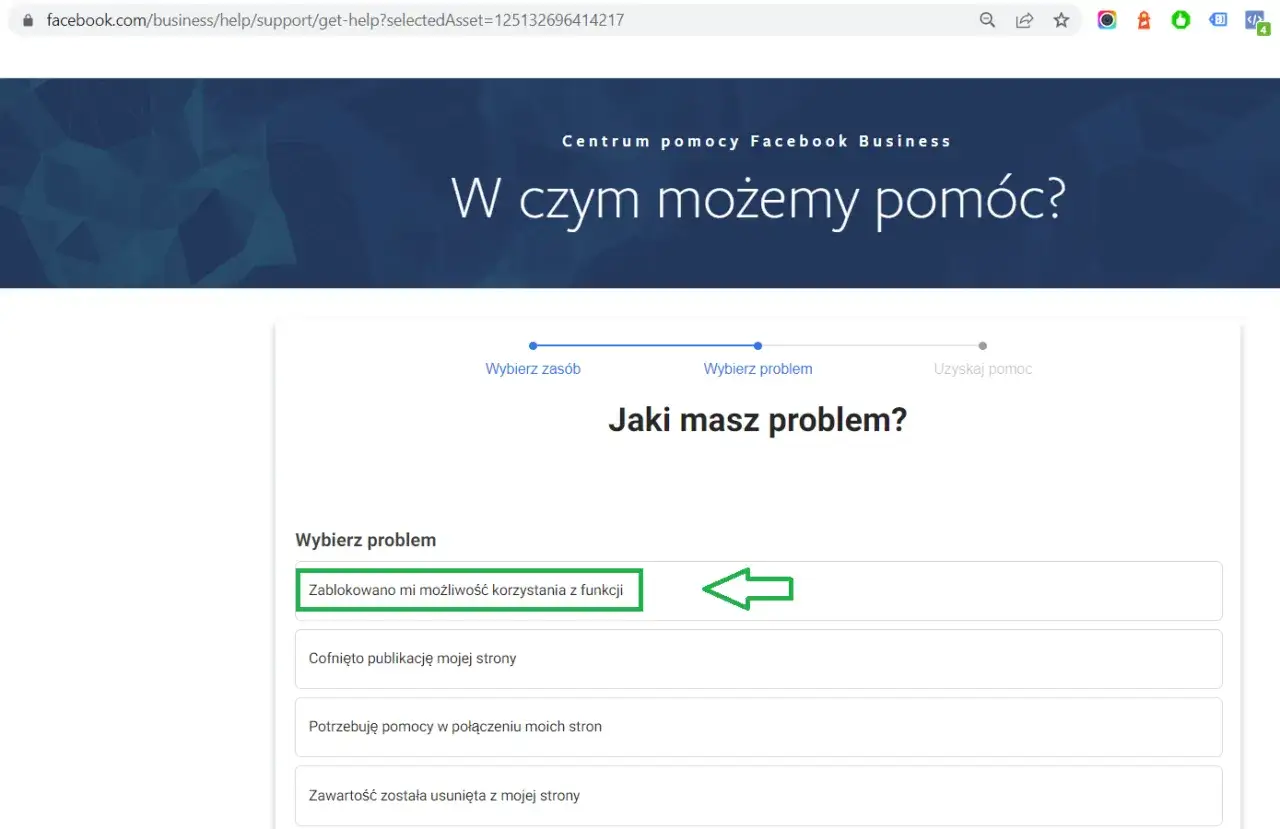
Task: Click the URL text in the address bar
Action: click(335, 20)
